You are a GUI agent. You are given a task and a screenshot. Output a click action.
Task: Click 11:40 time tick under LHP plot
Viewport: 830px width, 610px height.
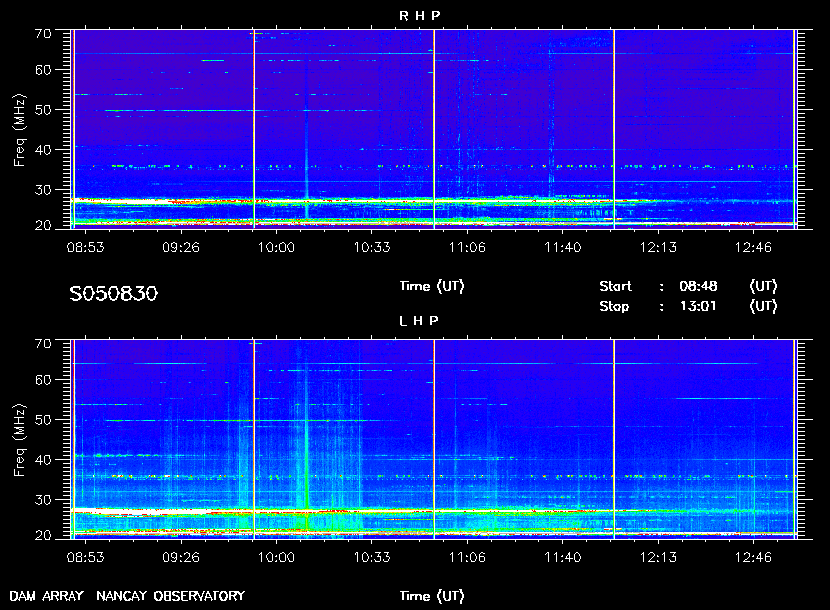(x=563, y=557)
